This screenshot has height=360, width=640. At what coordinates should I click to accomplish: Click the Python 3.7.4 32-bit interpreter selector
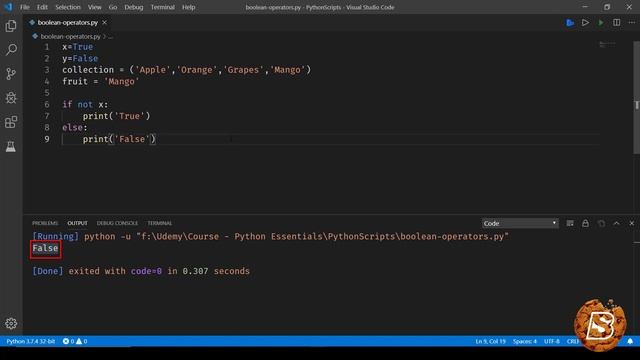pos(31,341)
